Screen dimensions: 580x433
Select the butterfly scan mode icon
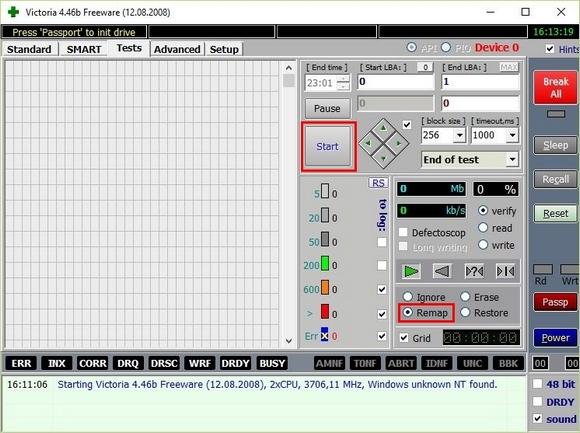pos(505,271)
